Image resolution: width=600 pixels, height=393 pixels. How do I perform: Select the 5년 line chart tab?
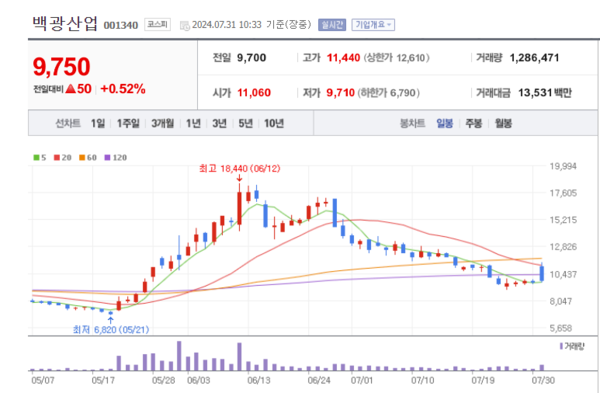click(x=246, y=123)
